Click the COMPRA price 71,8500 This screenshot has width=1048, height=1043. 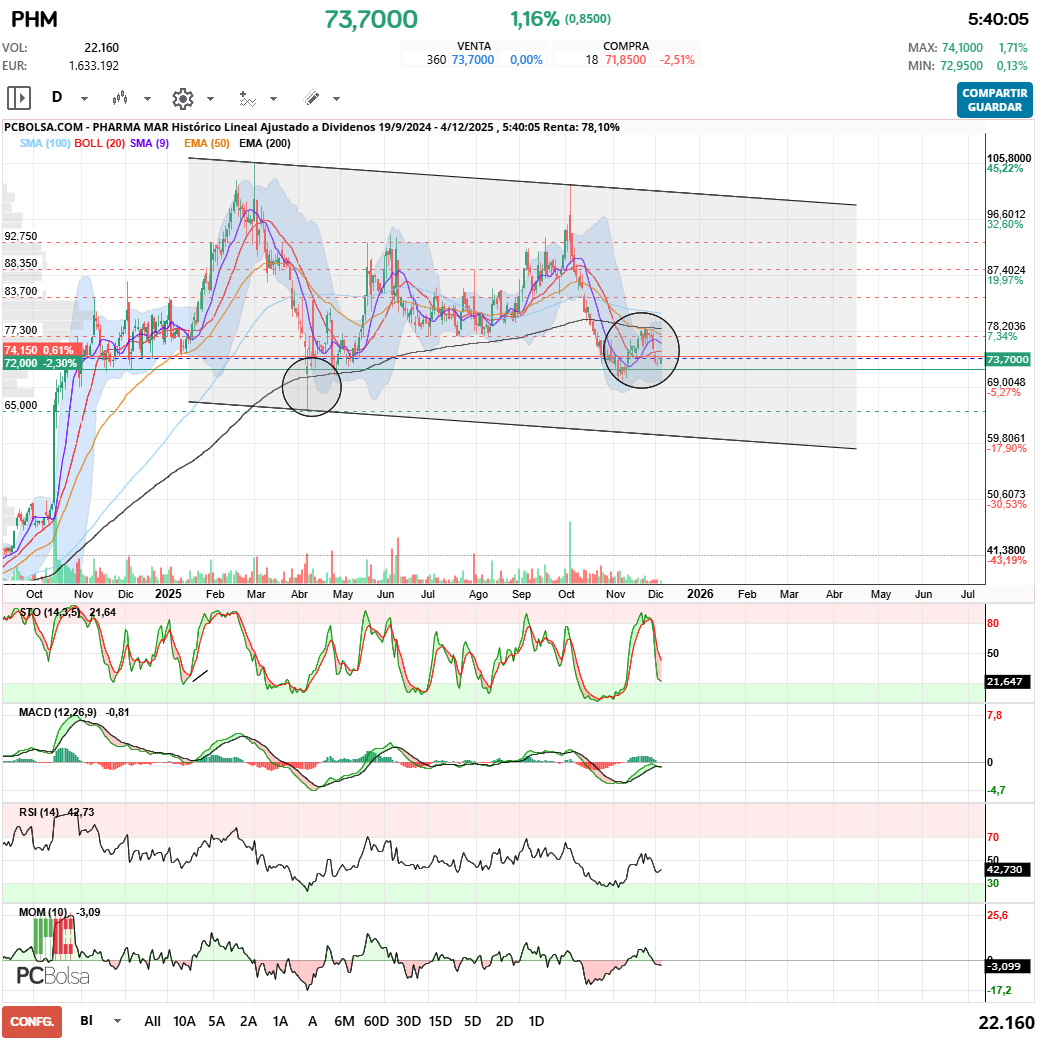pyautogui.click(x=626, y=59)
